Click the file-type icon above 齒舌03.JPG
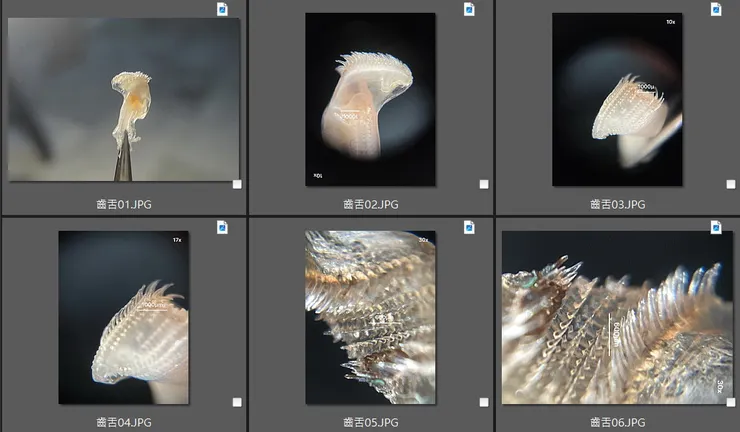 [716, 9]
